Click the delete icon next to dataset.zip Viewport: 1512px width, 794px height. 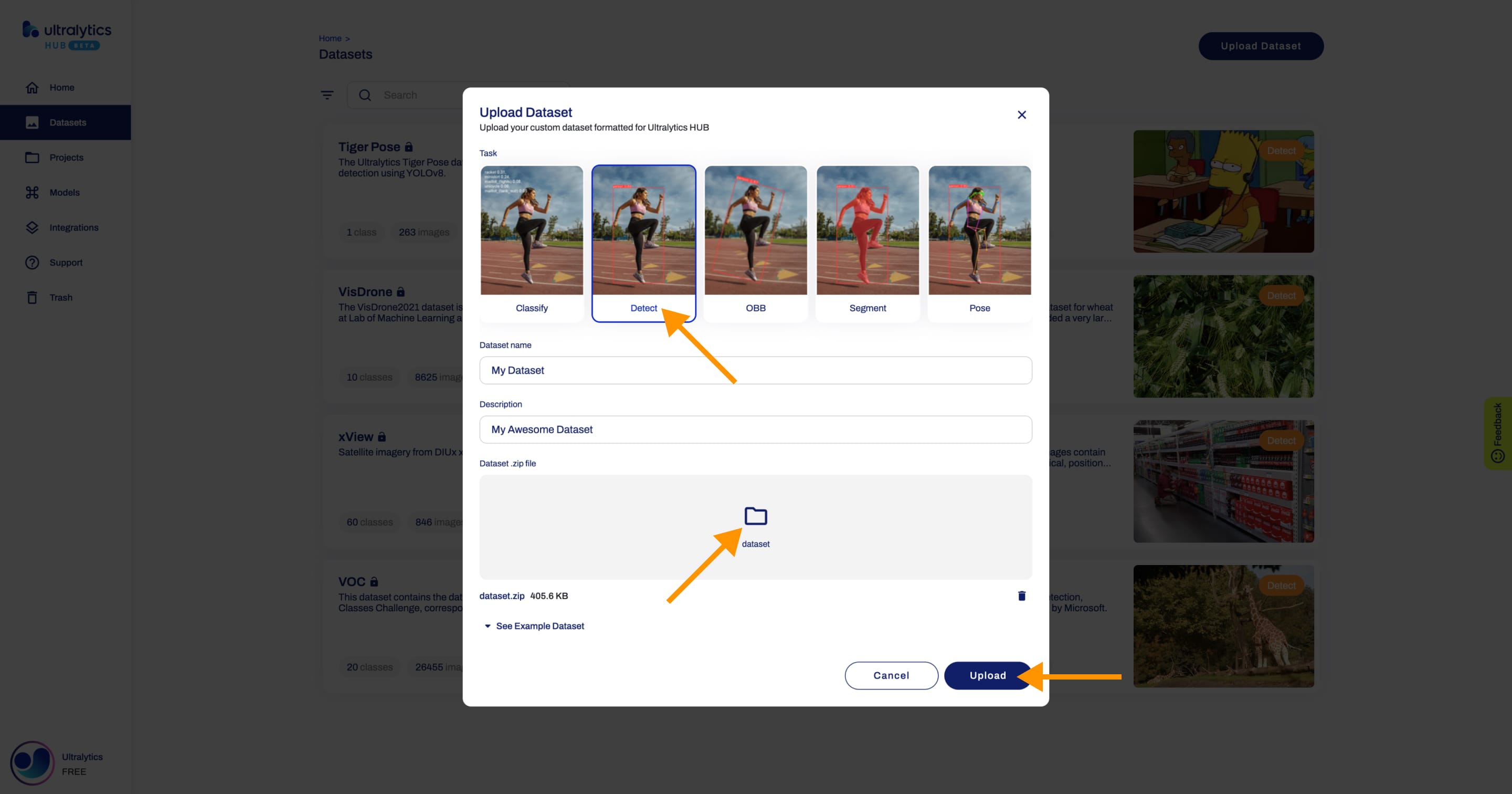click(1022, 595)
